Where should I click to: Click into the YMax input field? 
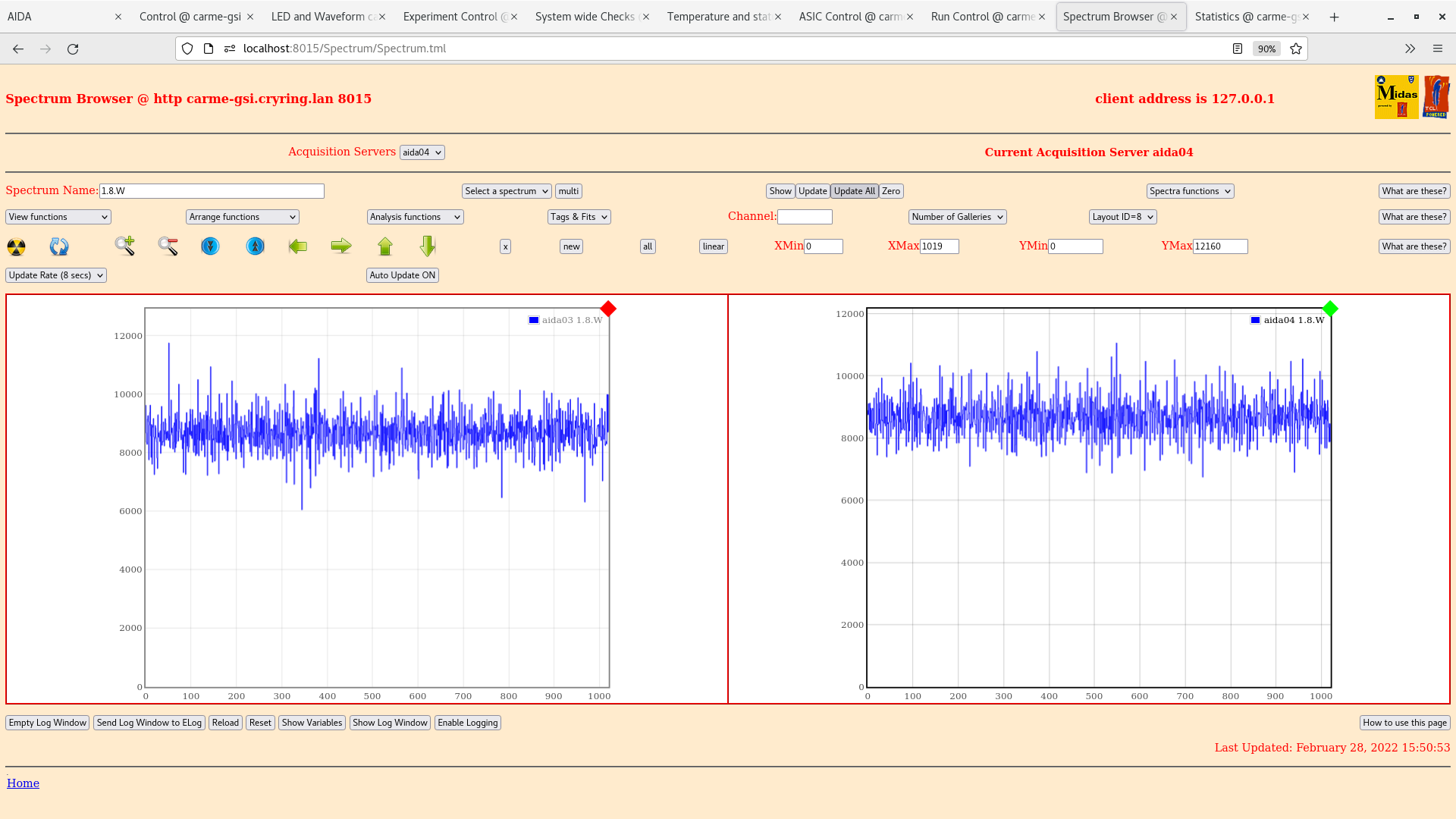[1220, 246]
